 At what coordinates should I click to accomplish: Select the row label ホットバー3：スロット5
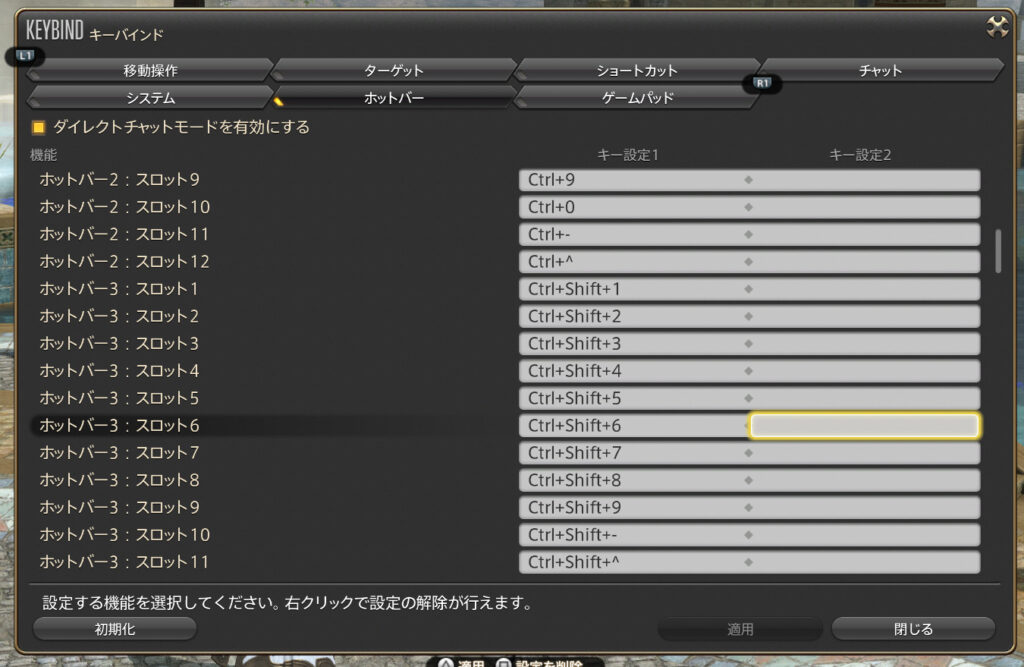tap(119, 399)
